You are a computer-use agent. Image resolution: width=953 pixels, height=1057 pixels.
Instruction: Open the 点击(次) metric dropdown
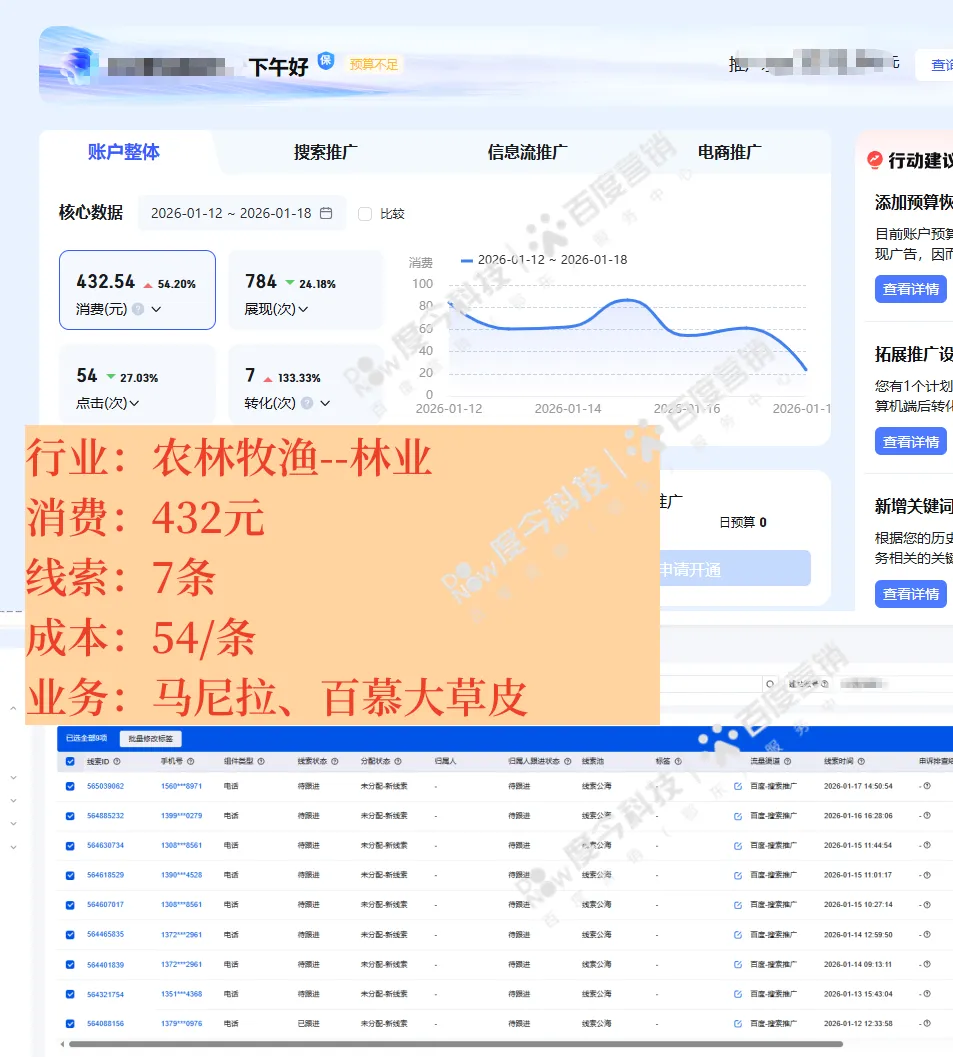click(x=134, y=403)
